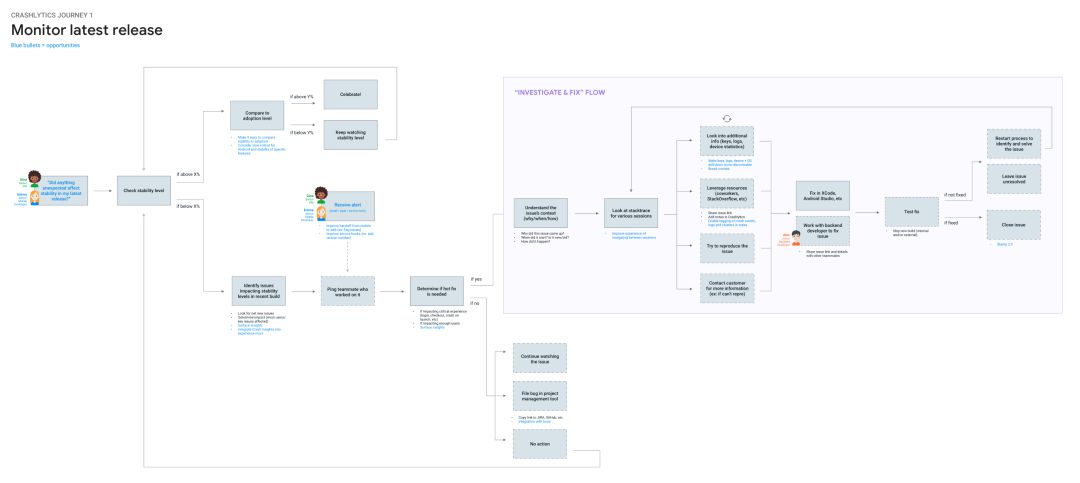Click Gina's avatar beside the stability question box

34,178
